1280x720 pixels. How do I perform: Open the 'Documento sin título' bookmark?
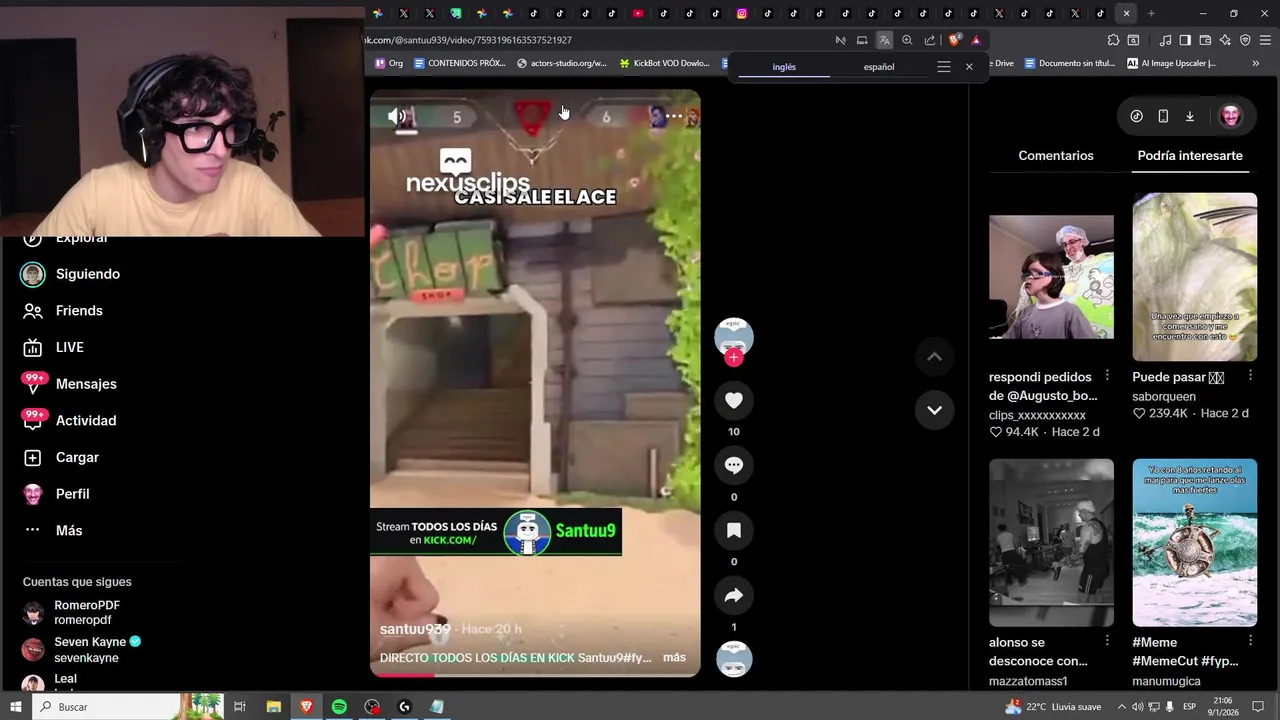1069,63
